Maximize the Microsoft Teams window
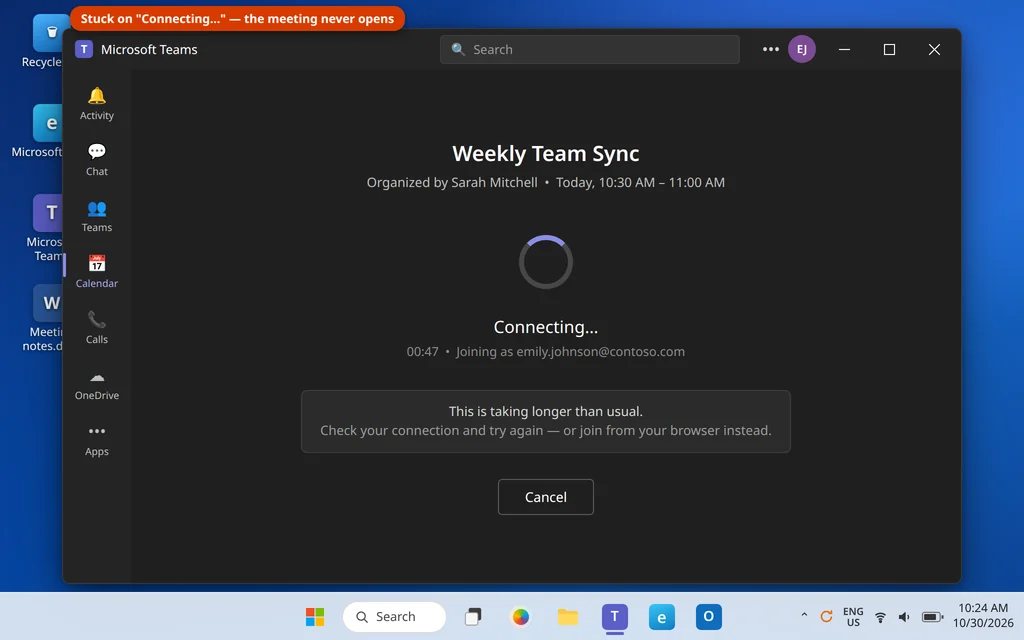 click(x=889, y=50)
